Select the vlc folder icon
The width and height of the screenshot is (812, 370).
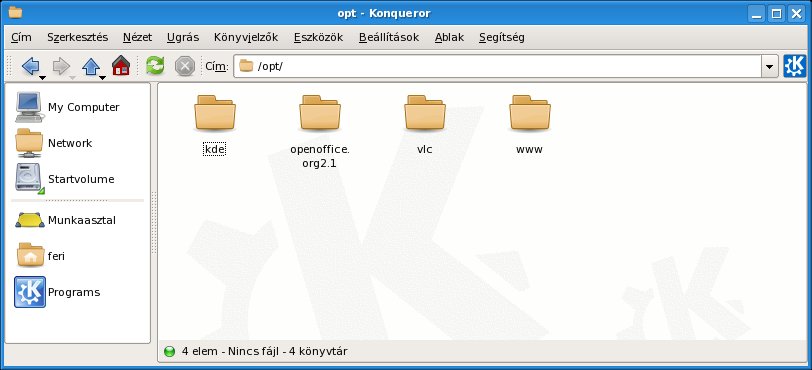(x=425, y=112)
